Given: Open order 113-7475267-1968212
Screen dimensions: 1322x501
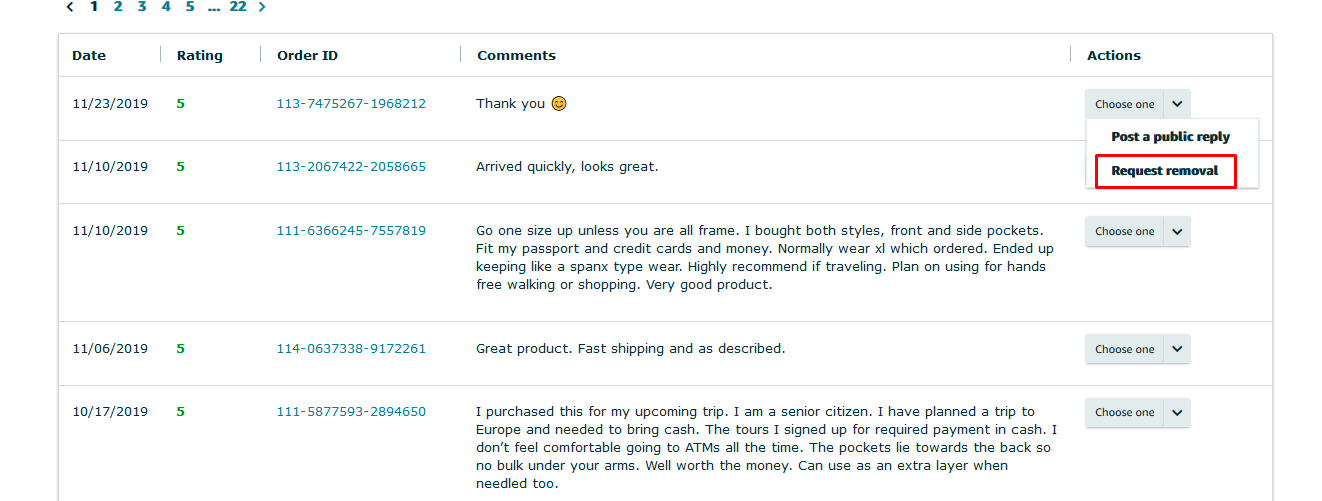Looking at the screenshot, I should [x=351, y=104].
